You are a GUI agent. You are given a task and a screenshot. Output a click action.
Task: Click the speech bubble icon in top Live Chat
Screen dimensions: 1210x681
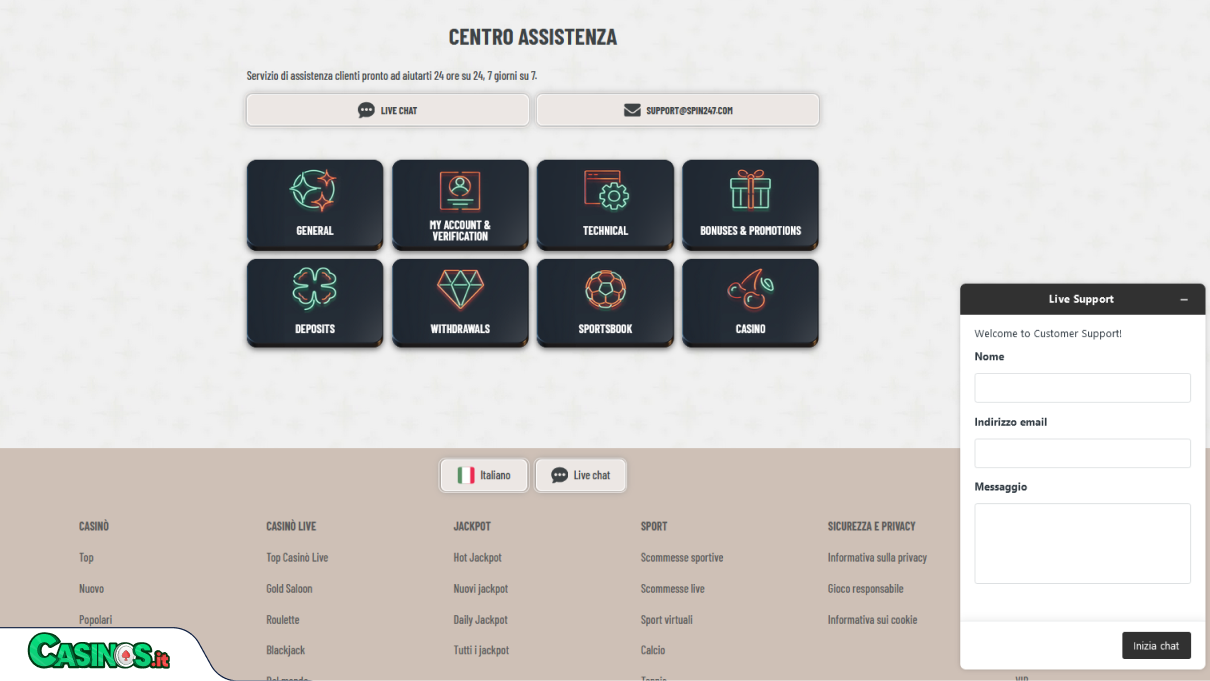(x=366, y=110)
